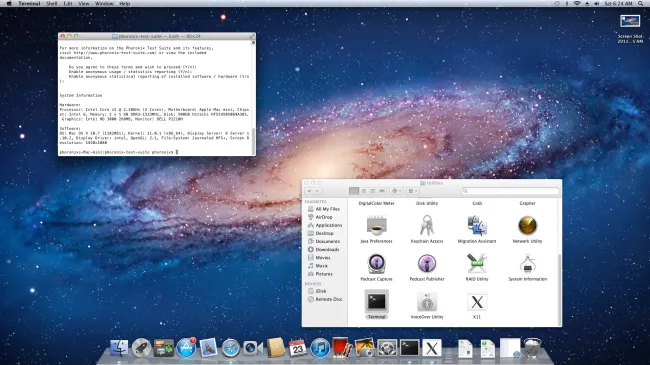Switch Finder to icon view

pyautogui.click(x=354, y=191)
